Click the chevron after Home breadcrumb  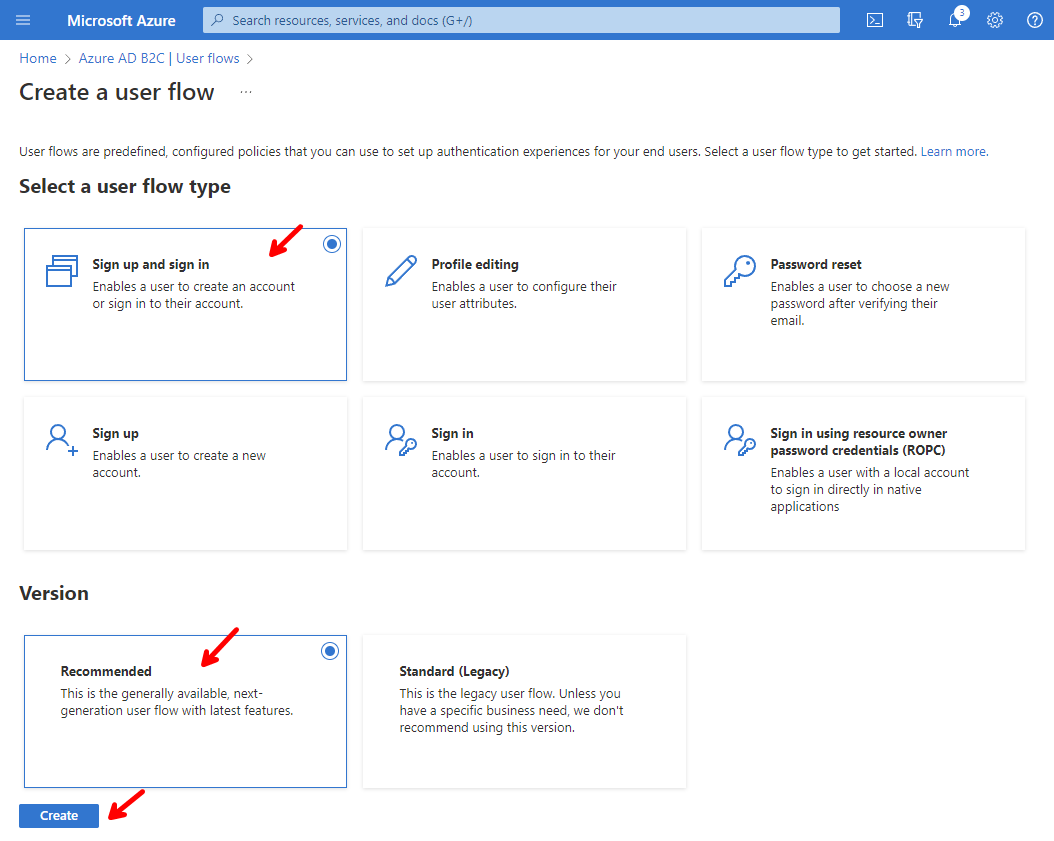point(67,59)
